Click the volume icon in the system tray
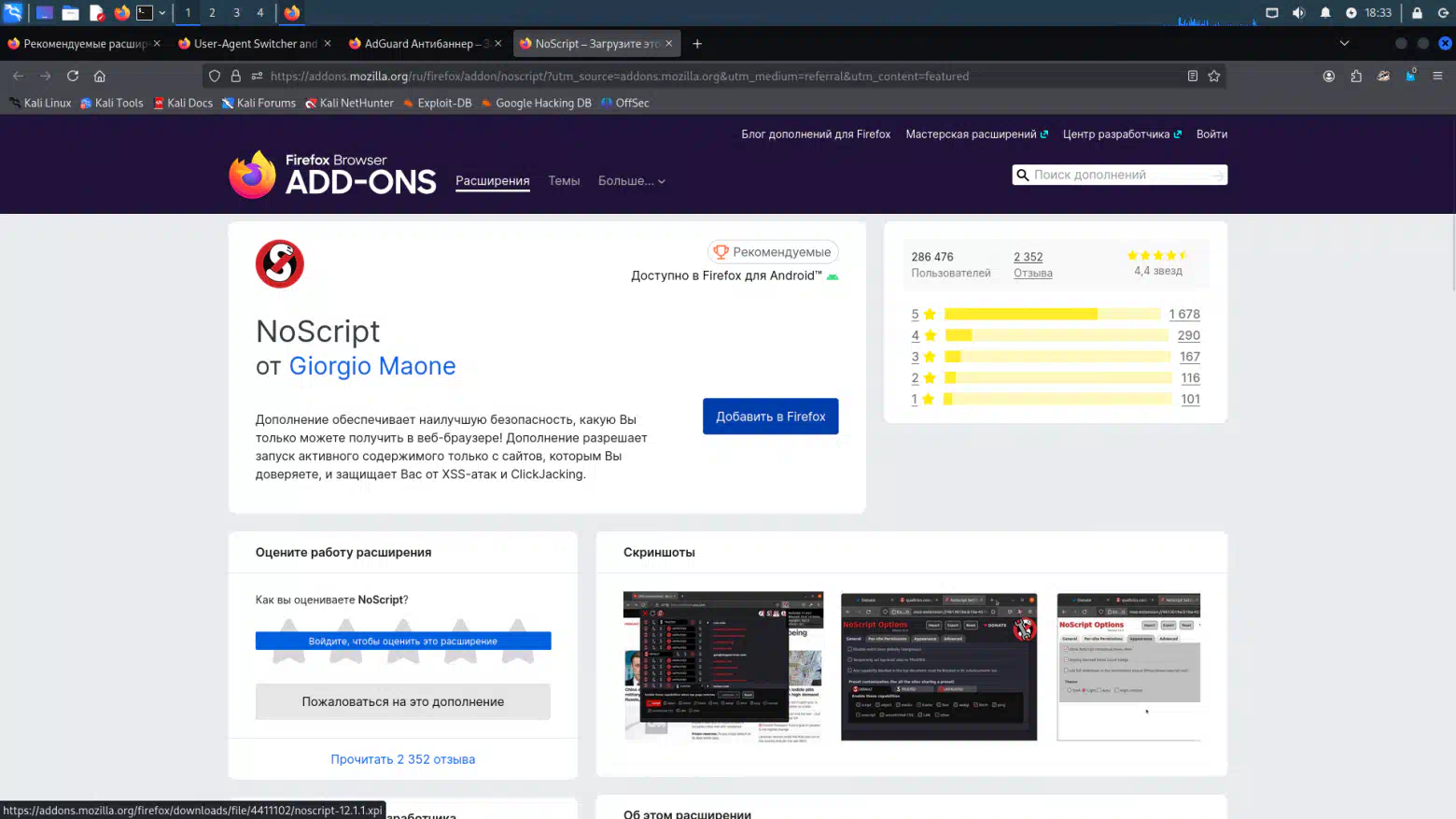 point(1298,13)
